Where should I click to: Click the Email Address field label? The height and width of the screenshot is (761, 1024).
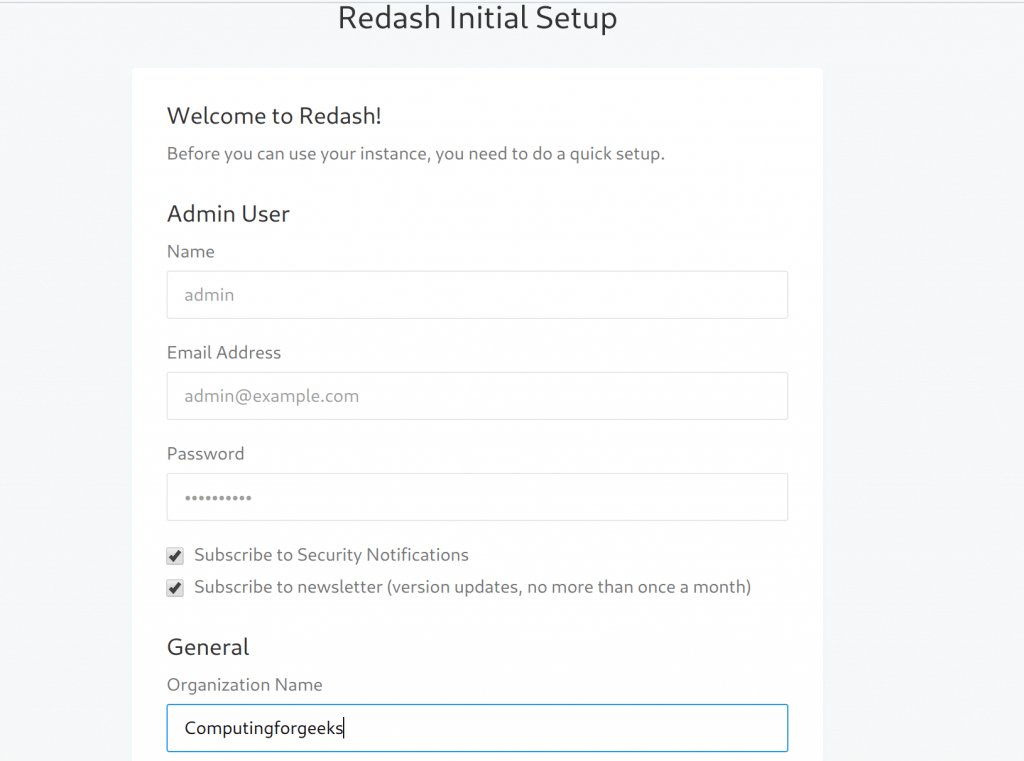point(224,352)
